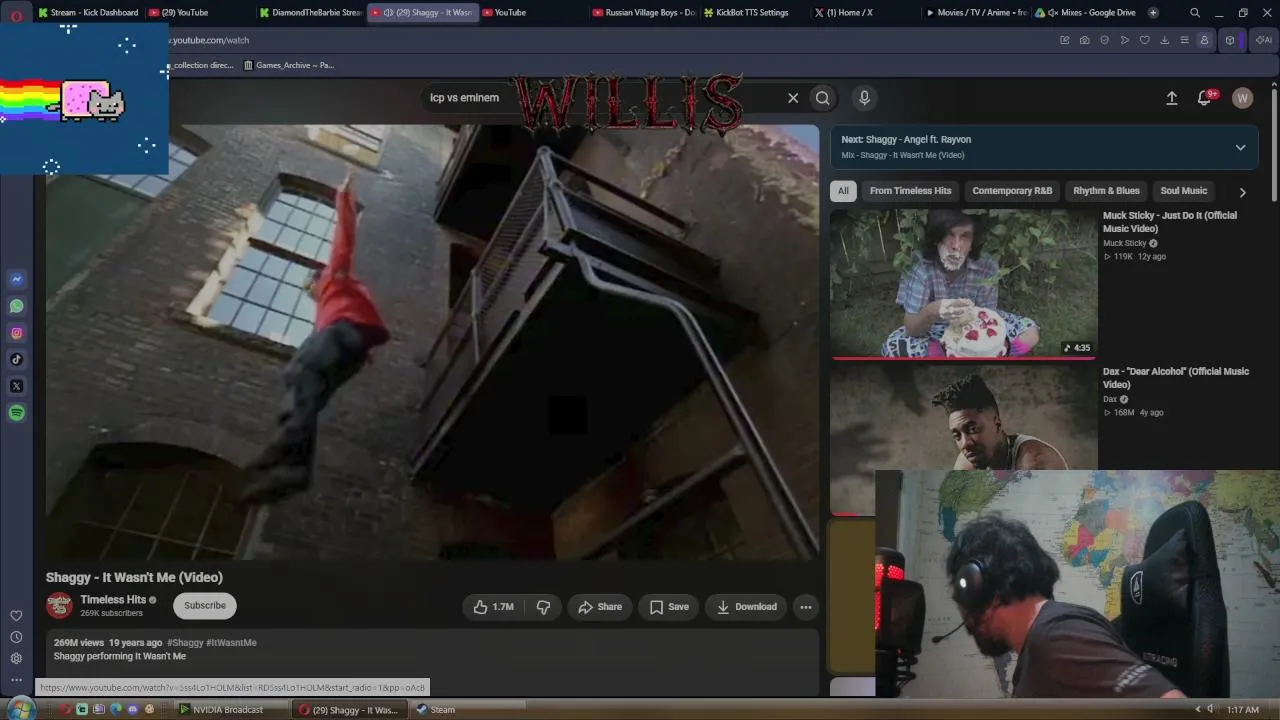Open a new browser tab with plus button
Viewport: 1280px width, 720px height.
[1153, 13]
